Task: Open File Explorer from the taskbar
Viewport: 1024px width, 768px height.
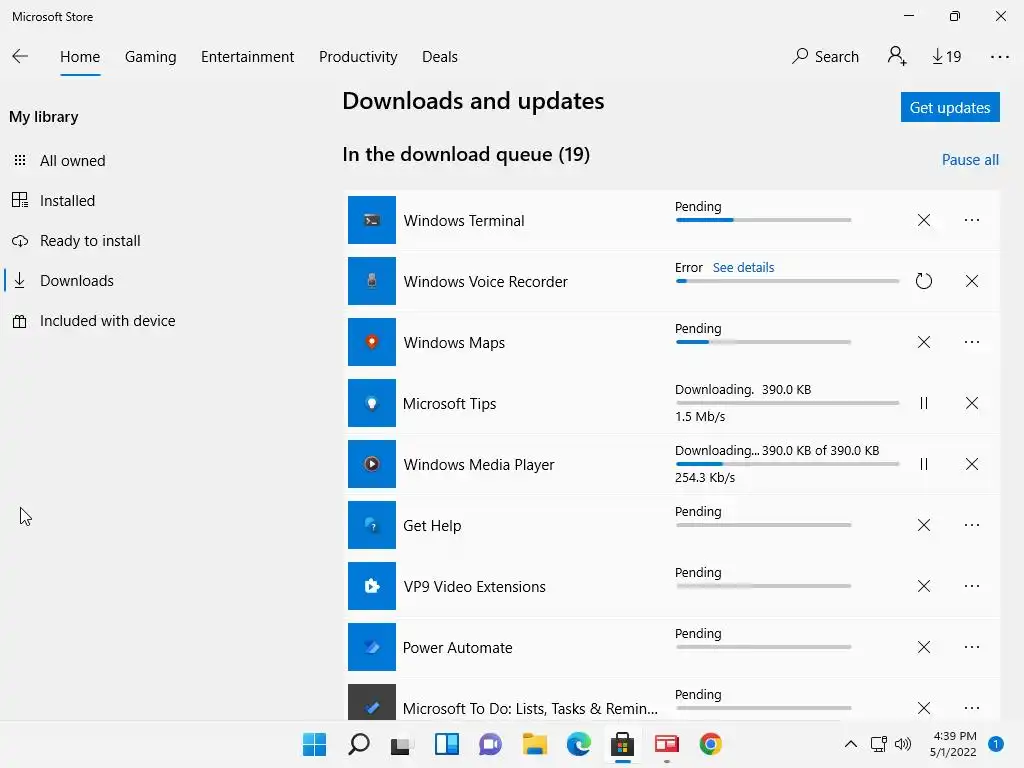Action: tap(534, 744)
